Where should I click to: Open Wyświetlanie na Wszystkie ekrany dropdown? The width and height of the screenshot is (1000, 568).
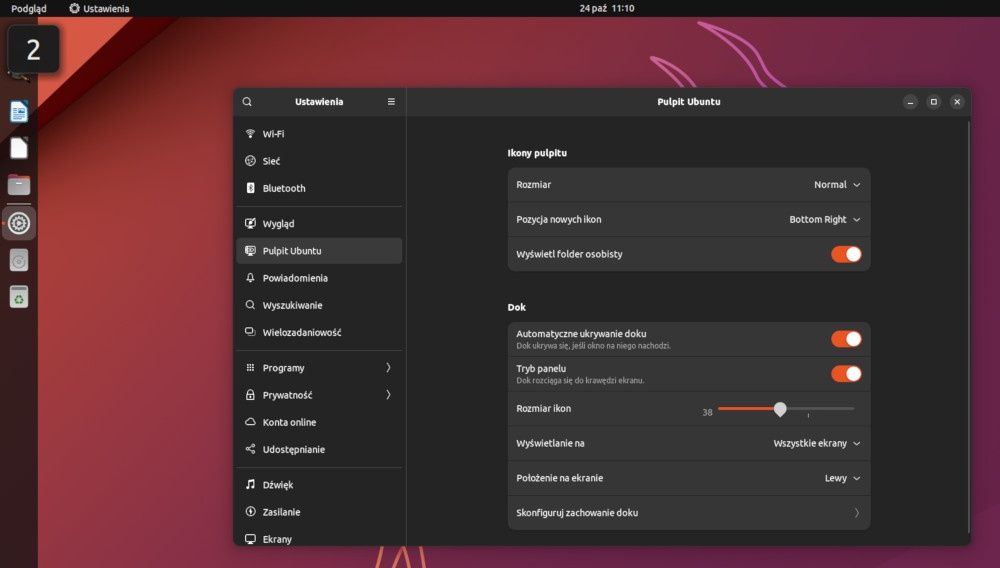(x=816, y=444)
